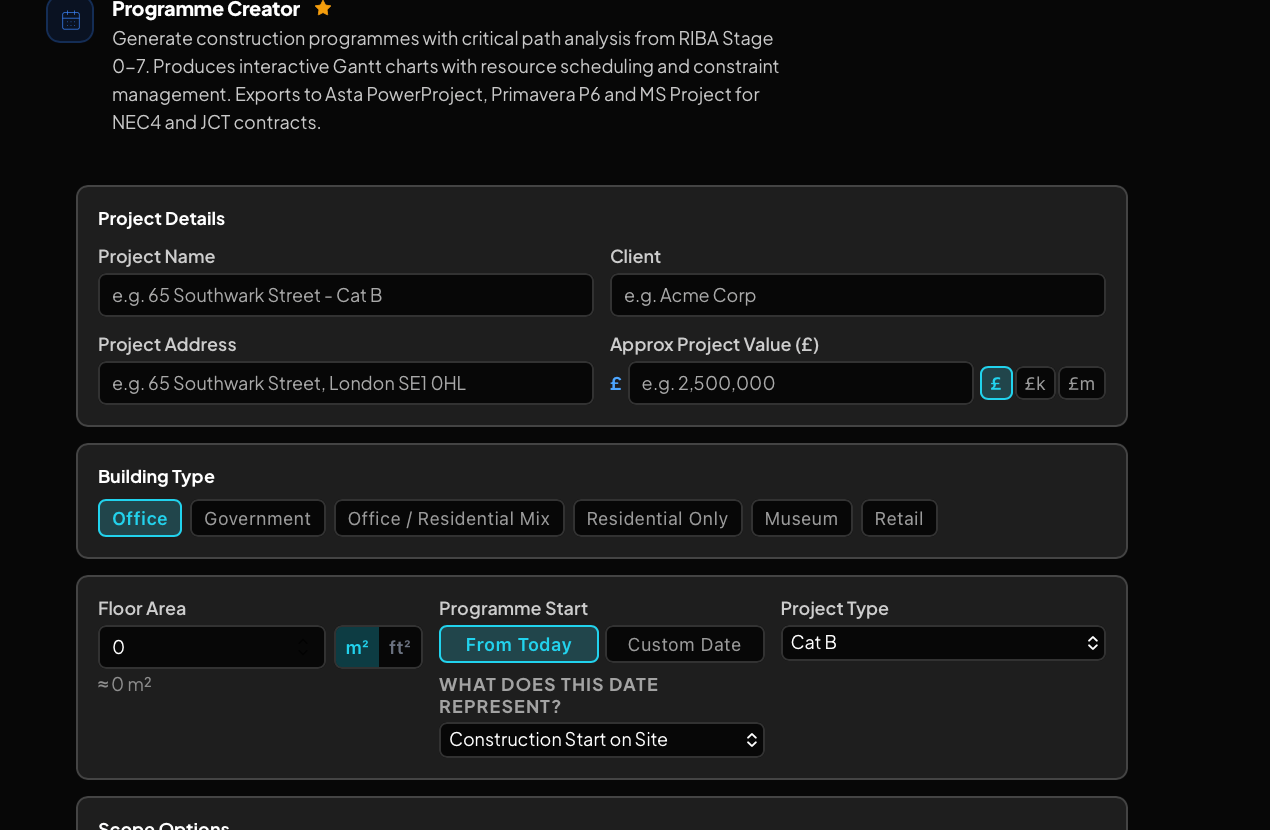This screenshot has height=830, width=1270.
Task: Click the Floor Area number field
Action: click(x=212, y=647)
